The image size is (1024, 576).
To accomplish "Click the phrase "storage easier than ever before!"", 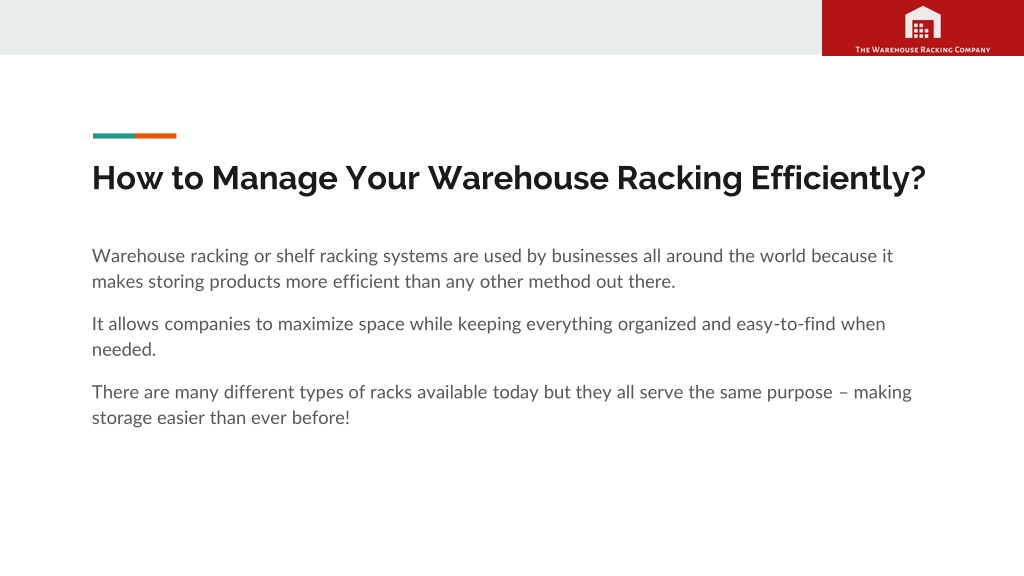I will point(221,417).
